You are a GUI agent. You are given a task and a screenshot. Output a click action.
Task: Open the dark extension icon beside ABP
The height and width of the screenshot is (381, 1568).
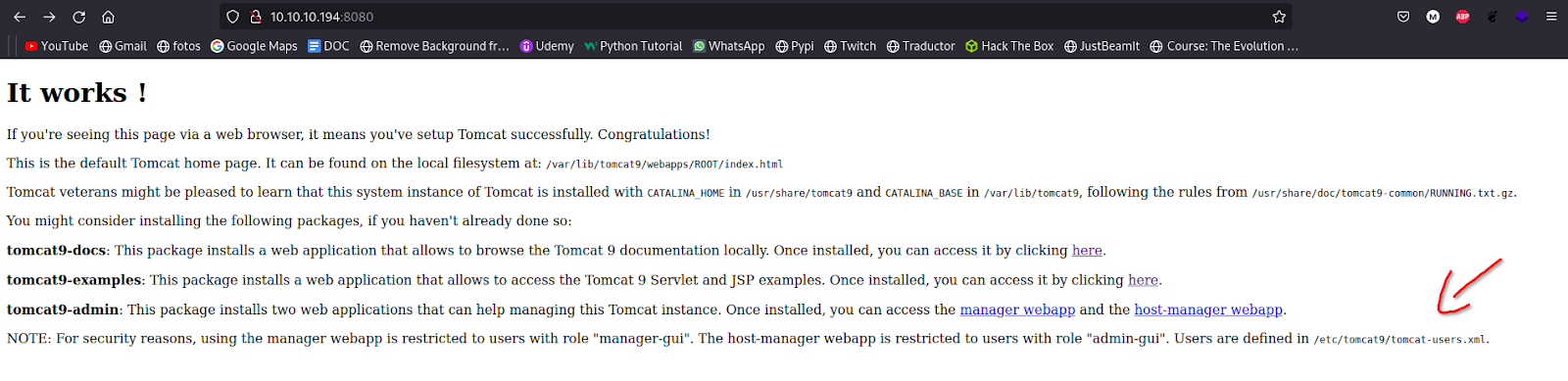(x=1493, y=17)
